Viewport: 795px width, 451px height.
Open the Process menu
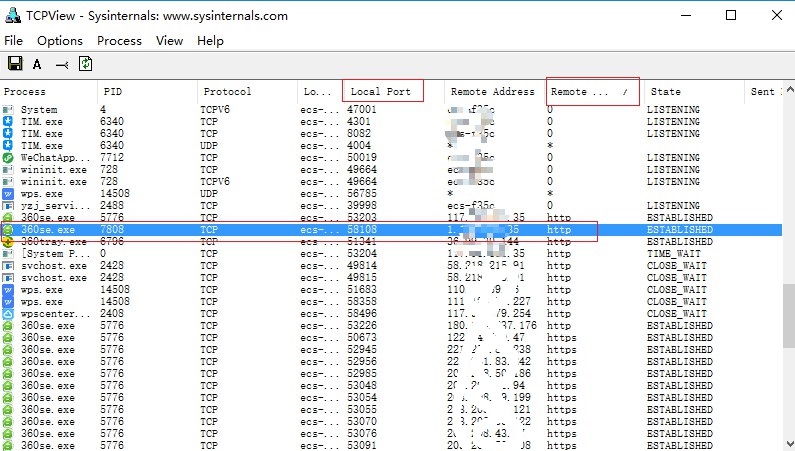(119, 41)
